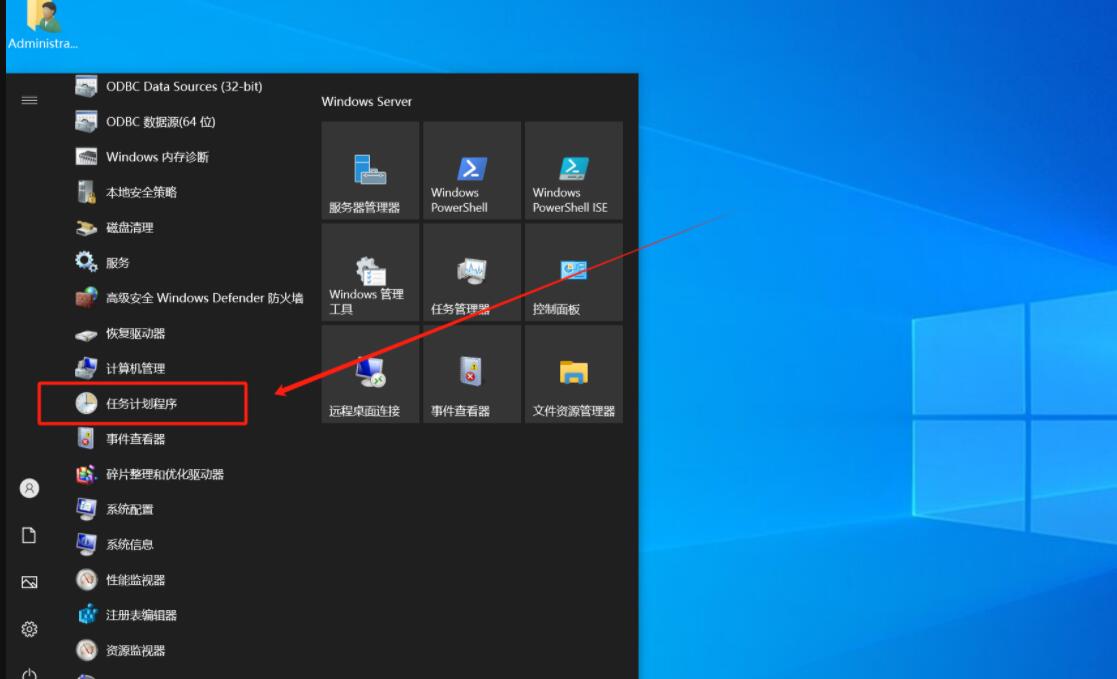Click the 服务 entry in app list
1117x679 pixels.
(x=117, y=263)
